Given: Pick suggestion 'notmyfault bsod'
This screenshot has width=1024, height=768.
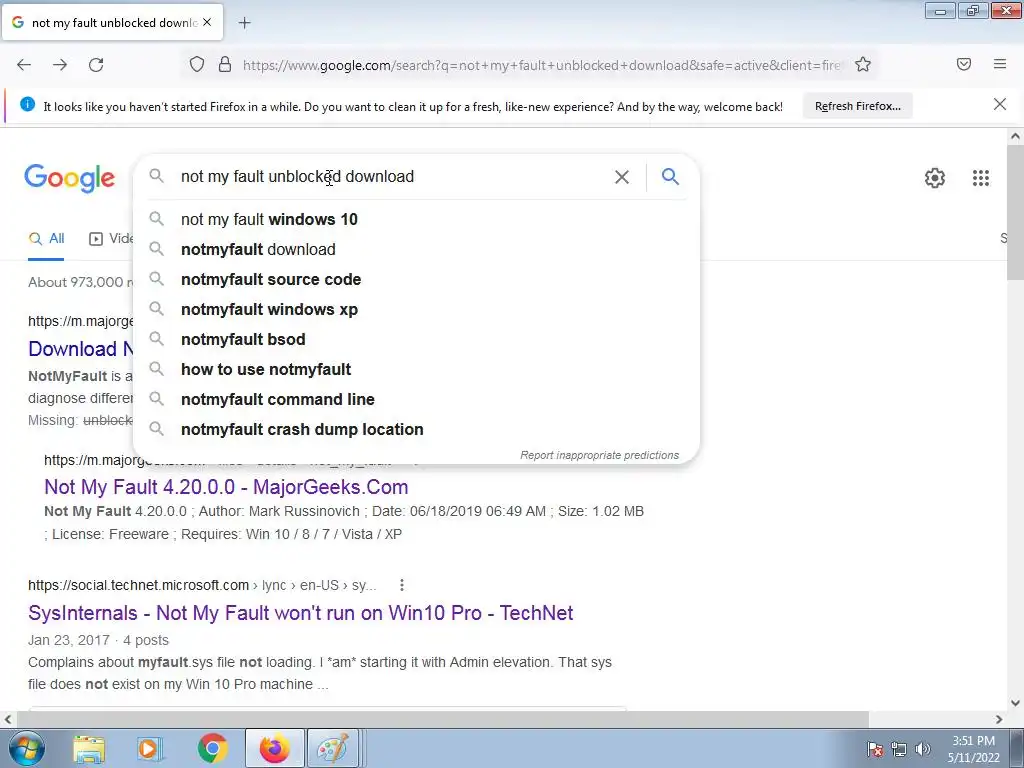Looking at the screenshot, I should click(x=416, y=340).
